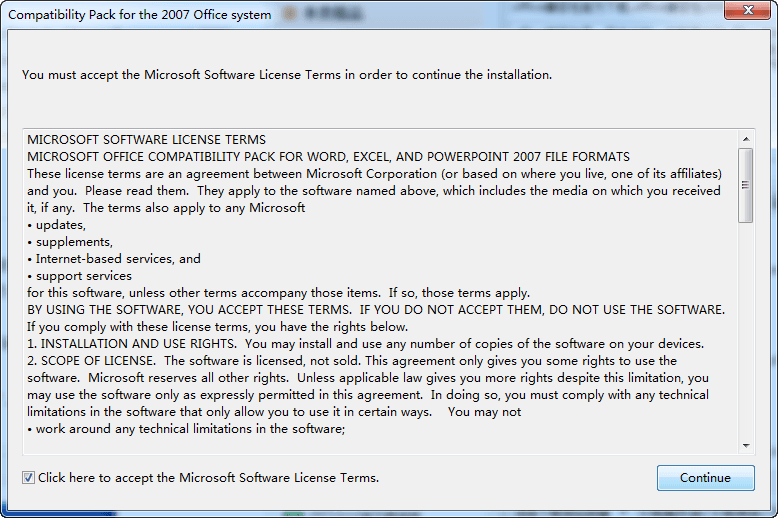Screen dimensions: 778x518
Task: Click the license text scrollbar thumb
Action: 745,186
